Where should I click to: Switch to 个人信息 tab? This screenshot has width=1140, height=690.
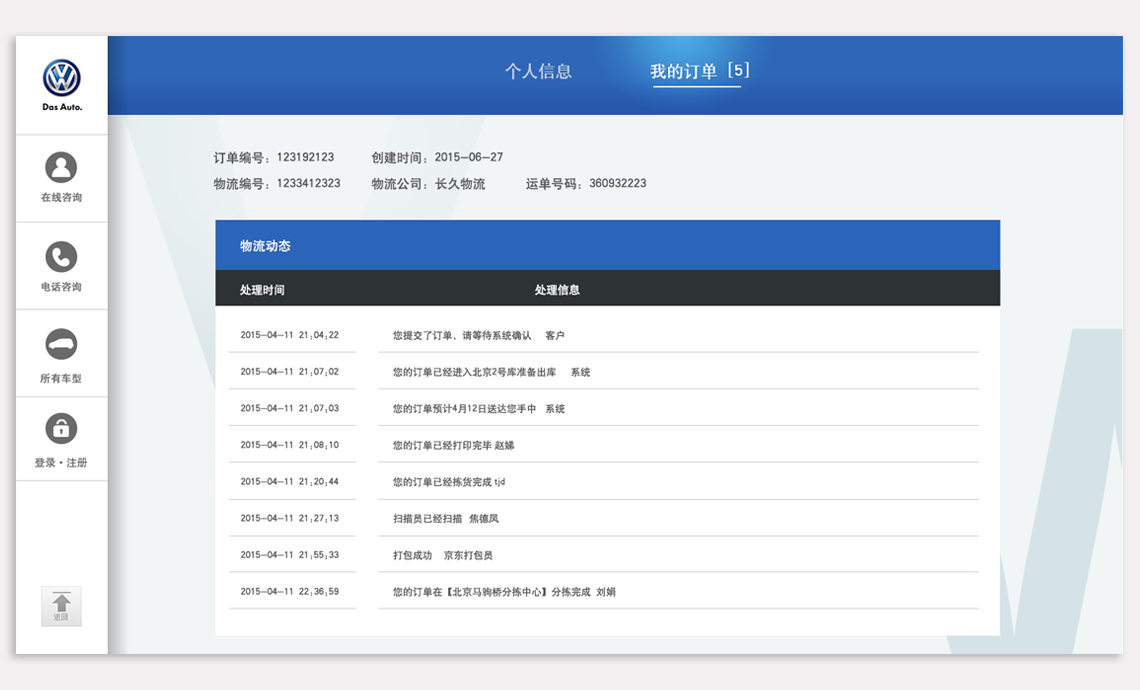click(x=538, y=72)
